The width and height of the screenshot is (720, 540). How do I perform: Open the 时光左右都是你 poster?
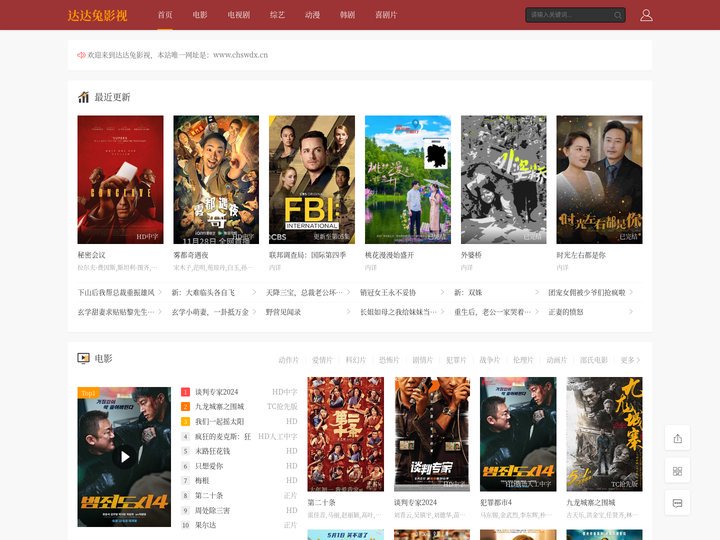click(x=599, y=180)
